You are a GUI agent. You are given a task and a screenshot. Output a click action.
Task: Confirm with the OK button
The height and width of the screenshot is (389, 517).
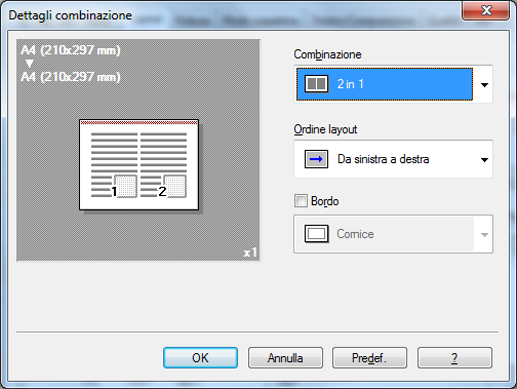point(200,358)
